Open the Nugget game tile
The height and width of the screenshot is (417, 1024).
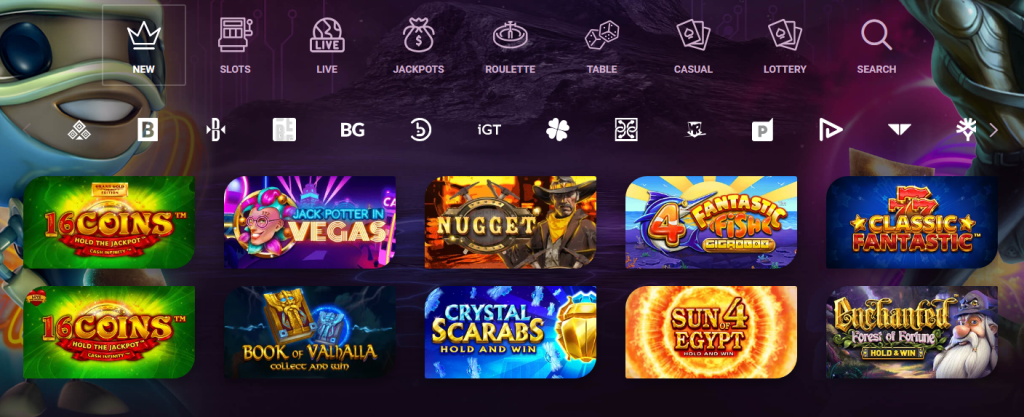point(510,222)
